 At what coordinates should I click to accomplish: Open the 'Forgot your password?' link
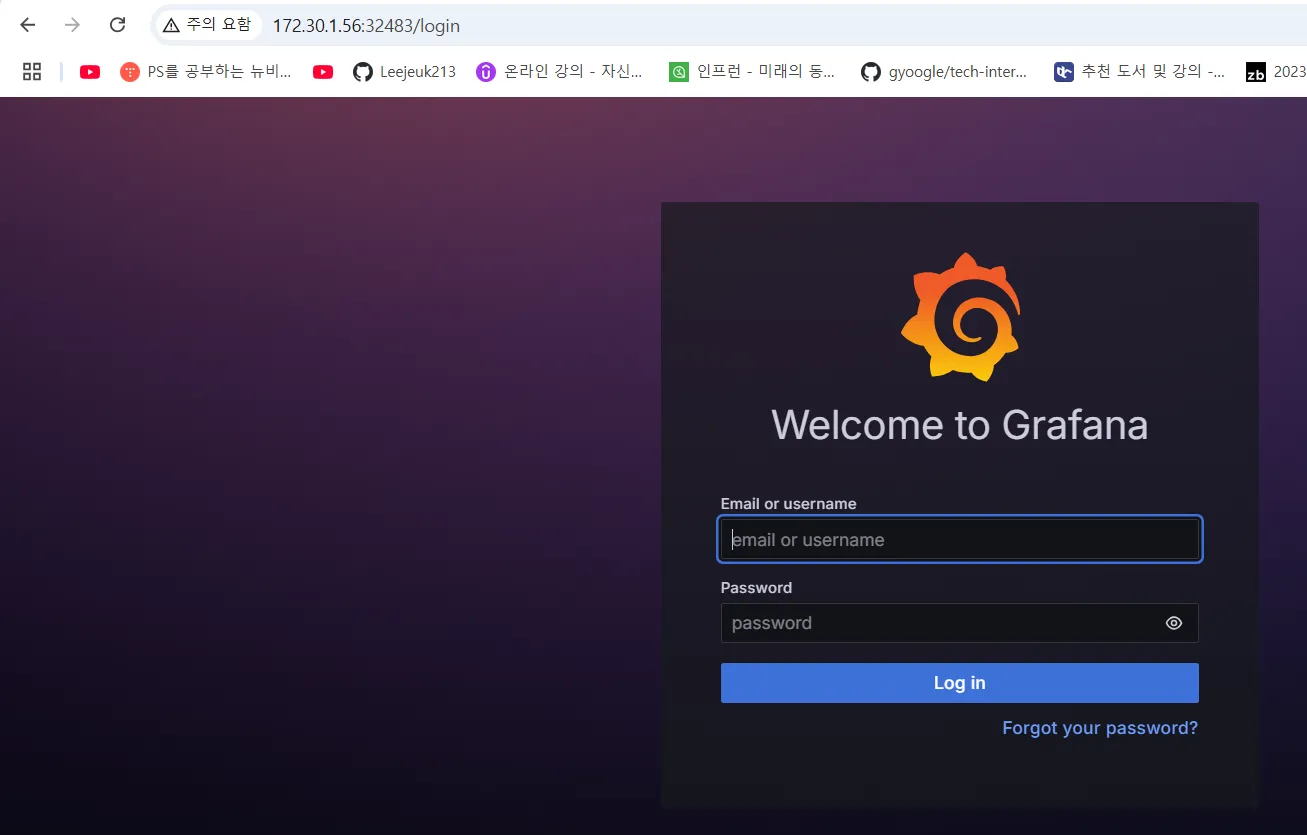[x=1100, y=728]
